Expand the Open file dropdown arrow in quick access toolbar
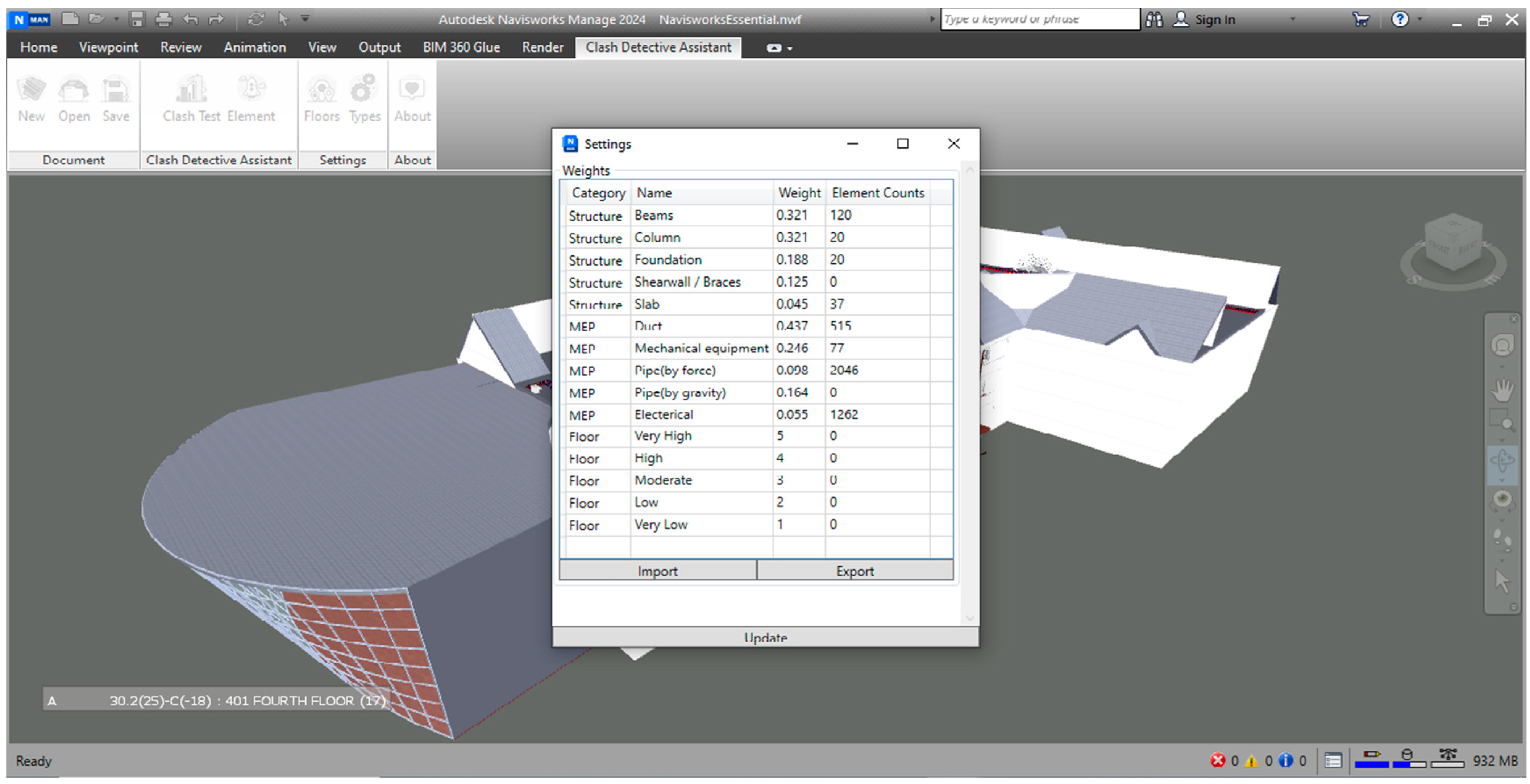 click(x=116, y=20)
